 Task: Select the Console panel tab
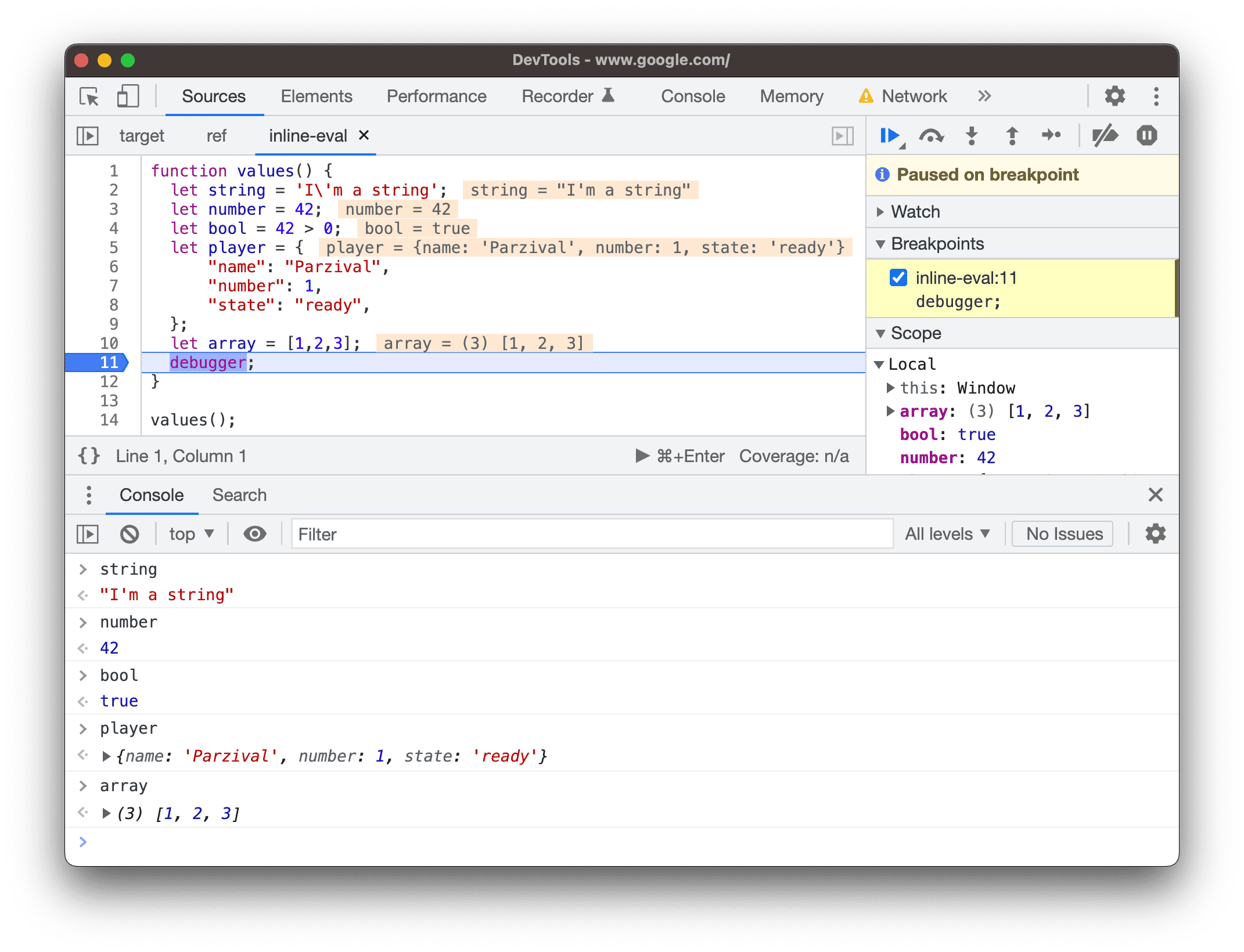pyautogui.click(x=151, y=494)
